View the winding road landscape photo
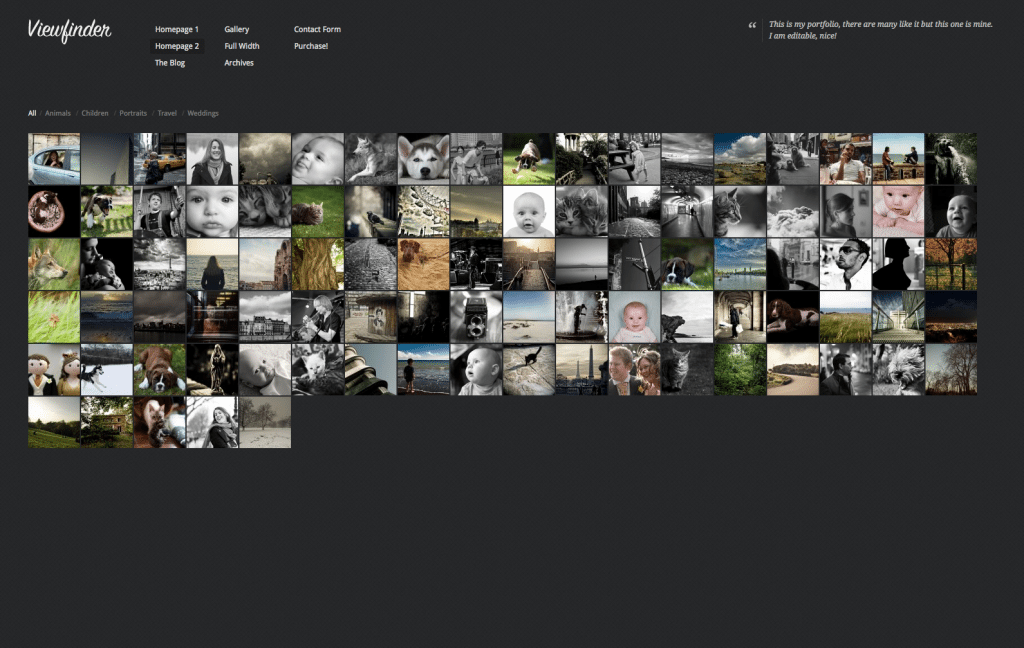 793,370
